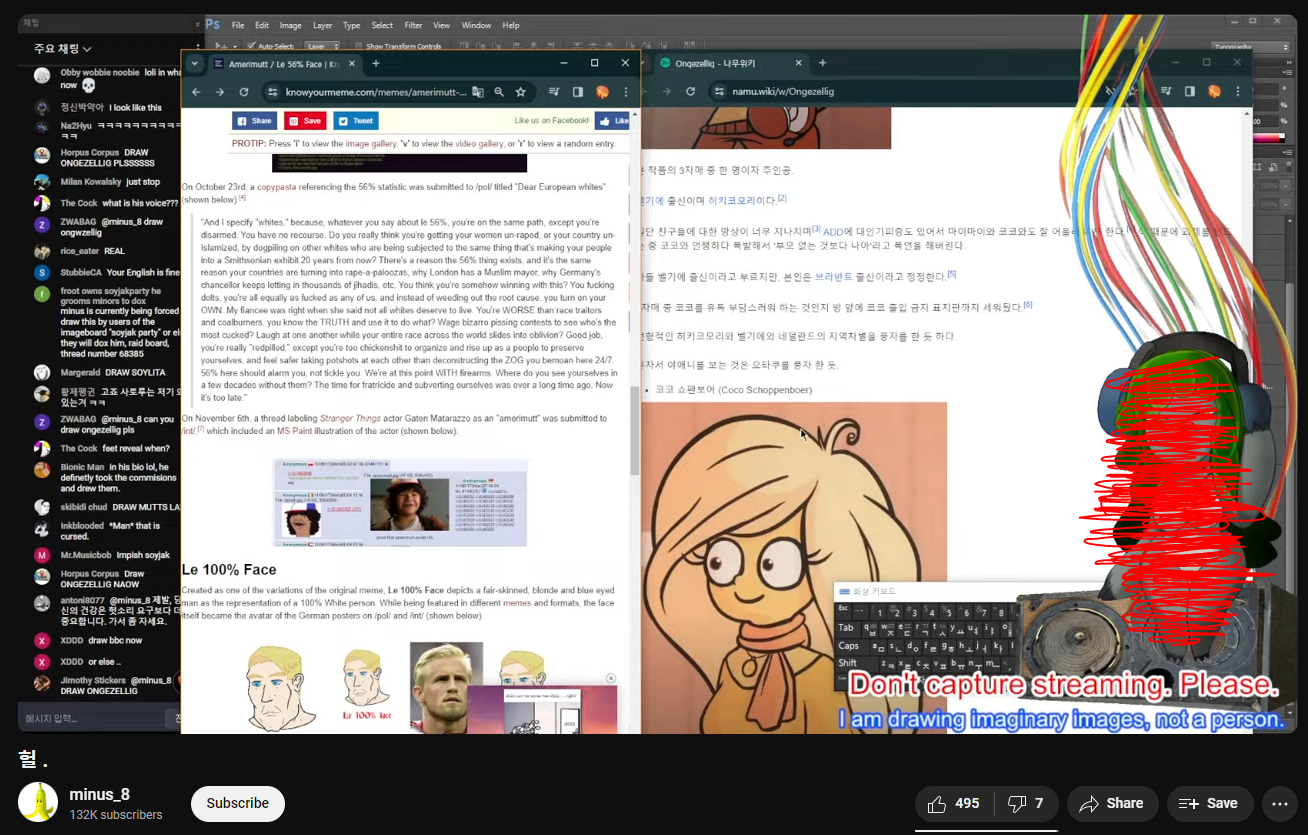1308x835 pixels.
Task: Enable the Show Transform Controls checkbox
Action: (358, 46)
